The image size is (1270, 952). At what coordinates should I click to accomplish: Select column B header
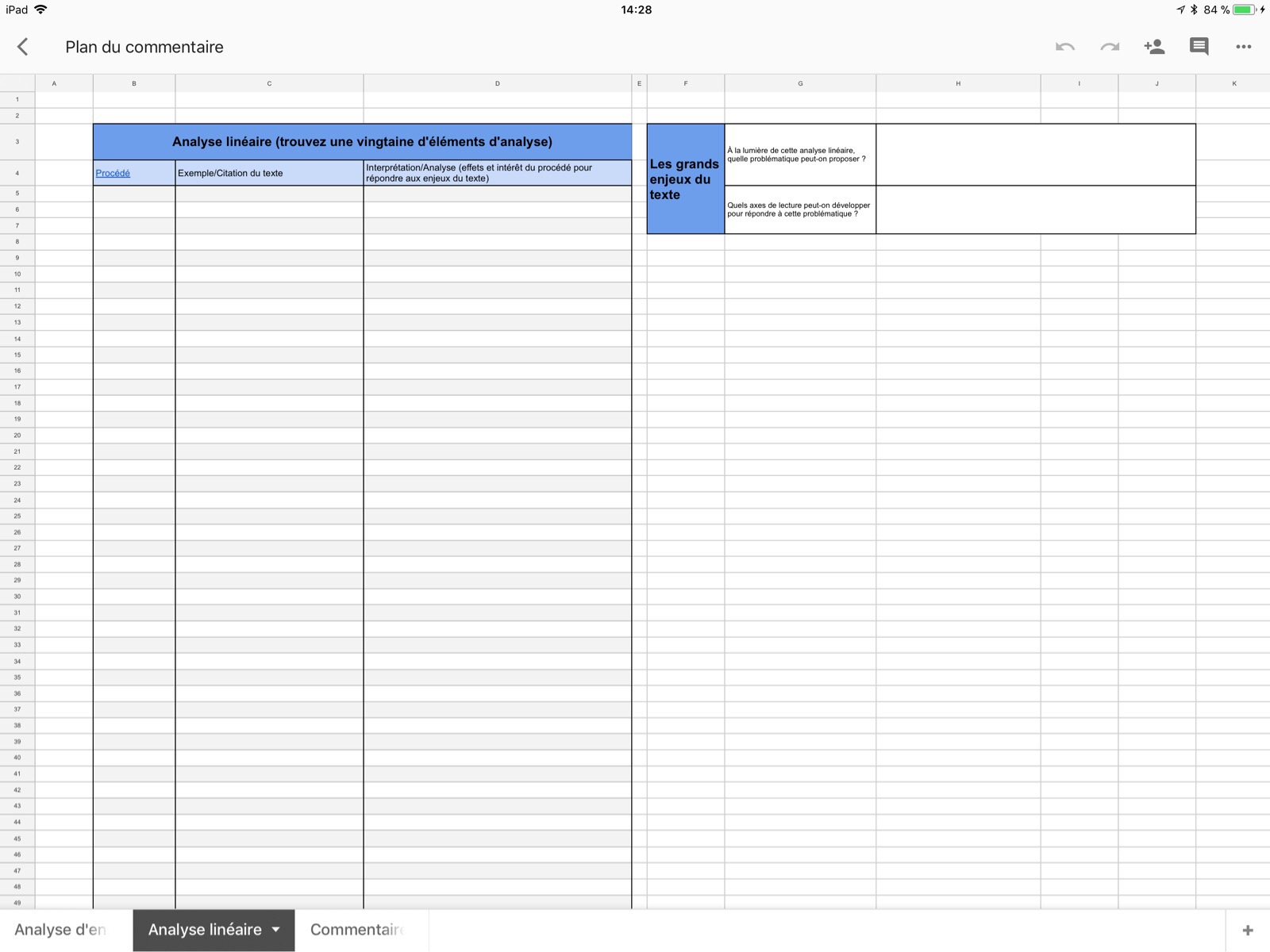[x=134, y=83]
